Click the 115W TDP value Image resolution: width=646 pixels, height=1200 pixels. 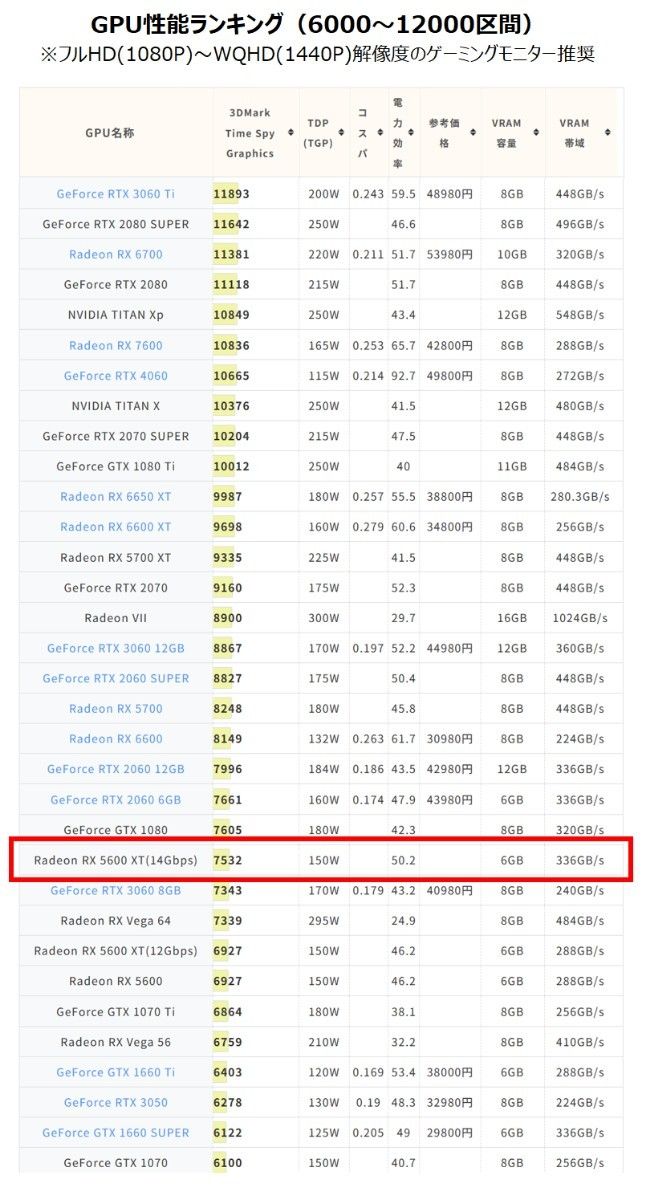[324, 375]
